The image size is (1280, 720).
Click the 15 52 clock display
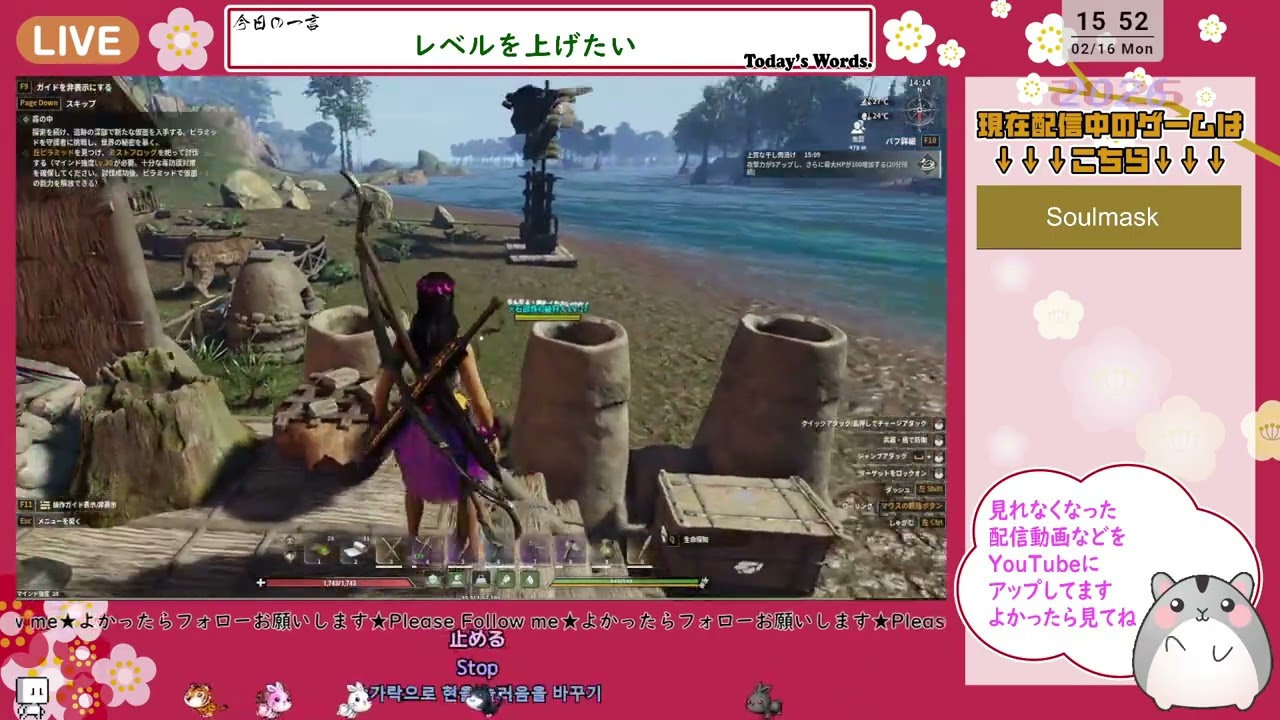pos(1112,22)
